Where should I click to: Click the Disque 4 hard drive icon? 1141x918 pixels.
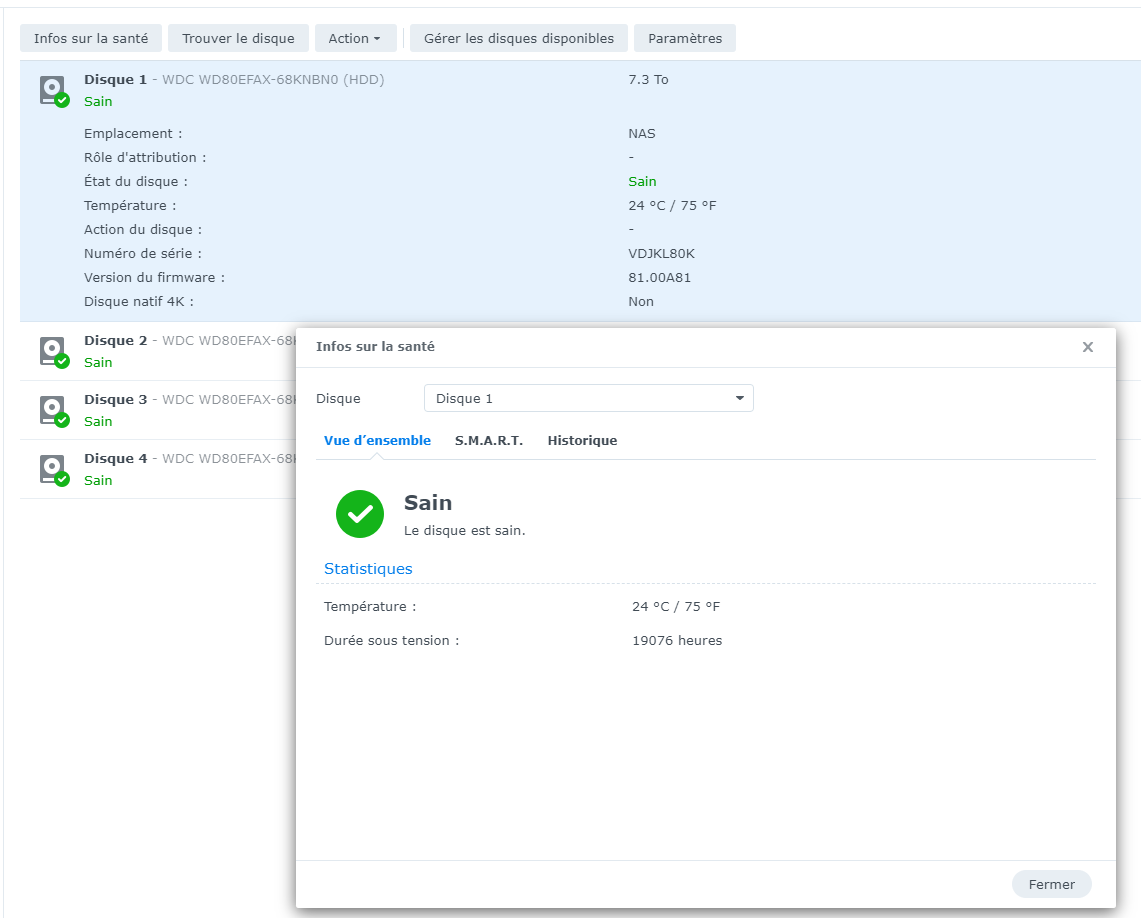tap(54, 470)
